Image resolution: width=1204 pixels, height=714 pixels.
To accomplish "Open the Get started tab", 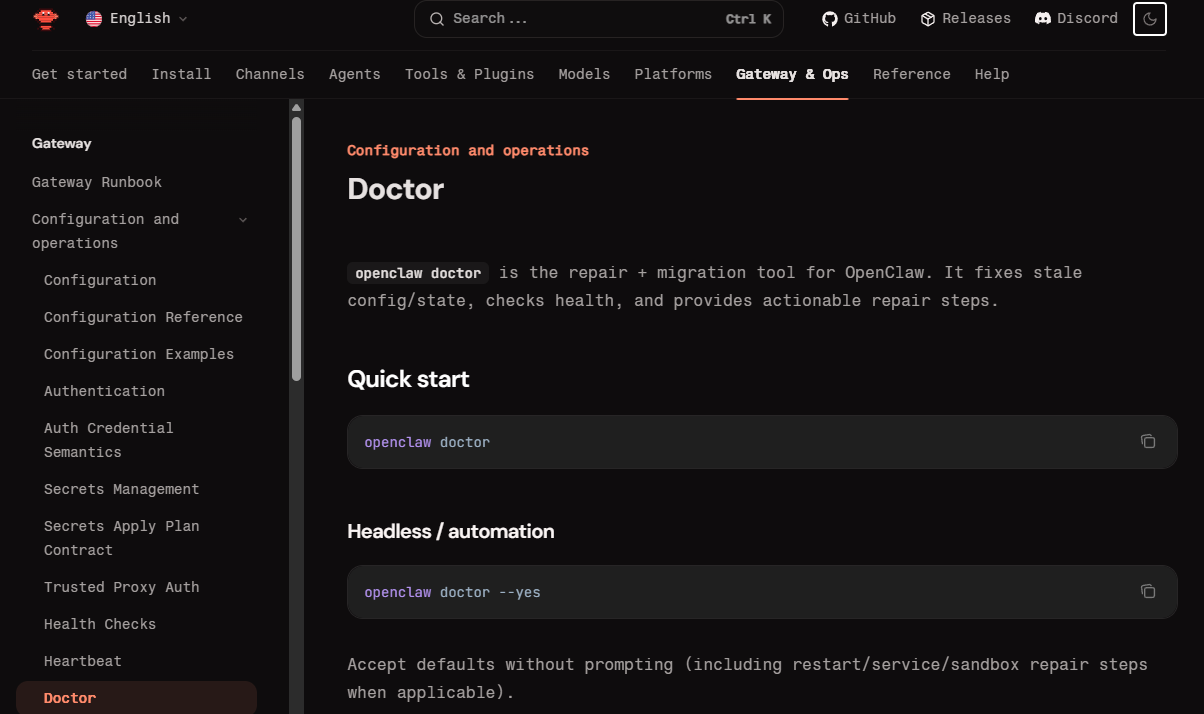I will pos(80,74).
